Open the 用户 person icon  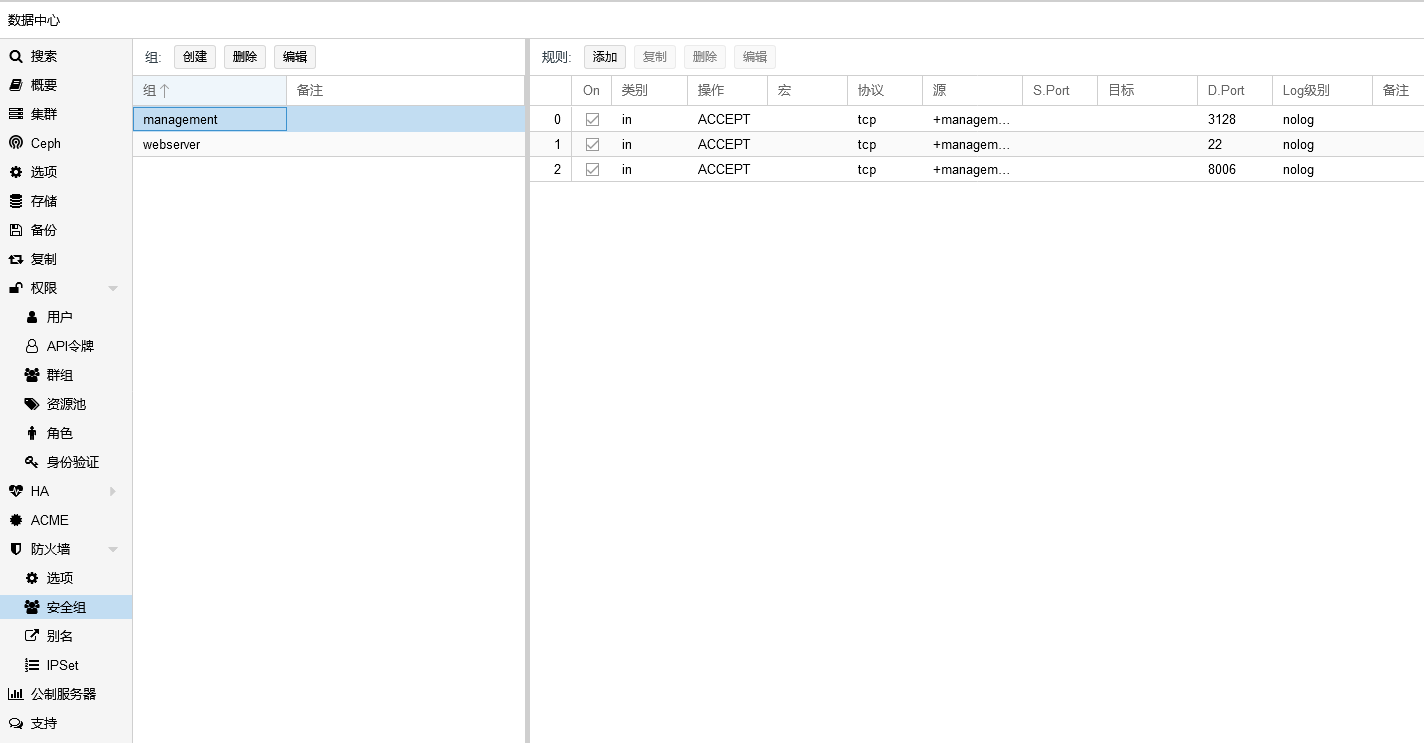pos(32,317)
